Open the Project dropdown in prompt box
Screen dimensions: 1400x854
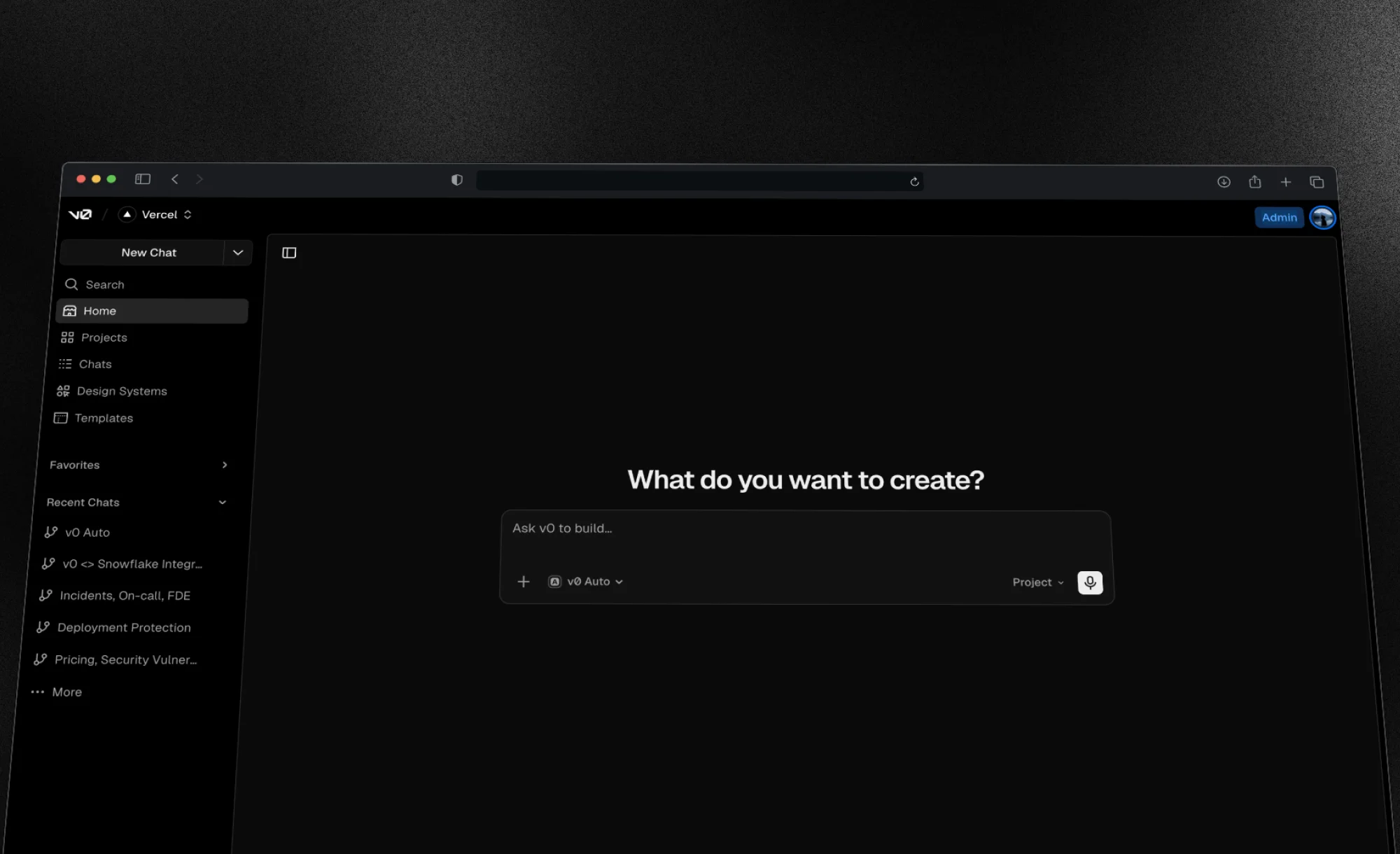pos(1038,582)
